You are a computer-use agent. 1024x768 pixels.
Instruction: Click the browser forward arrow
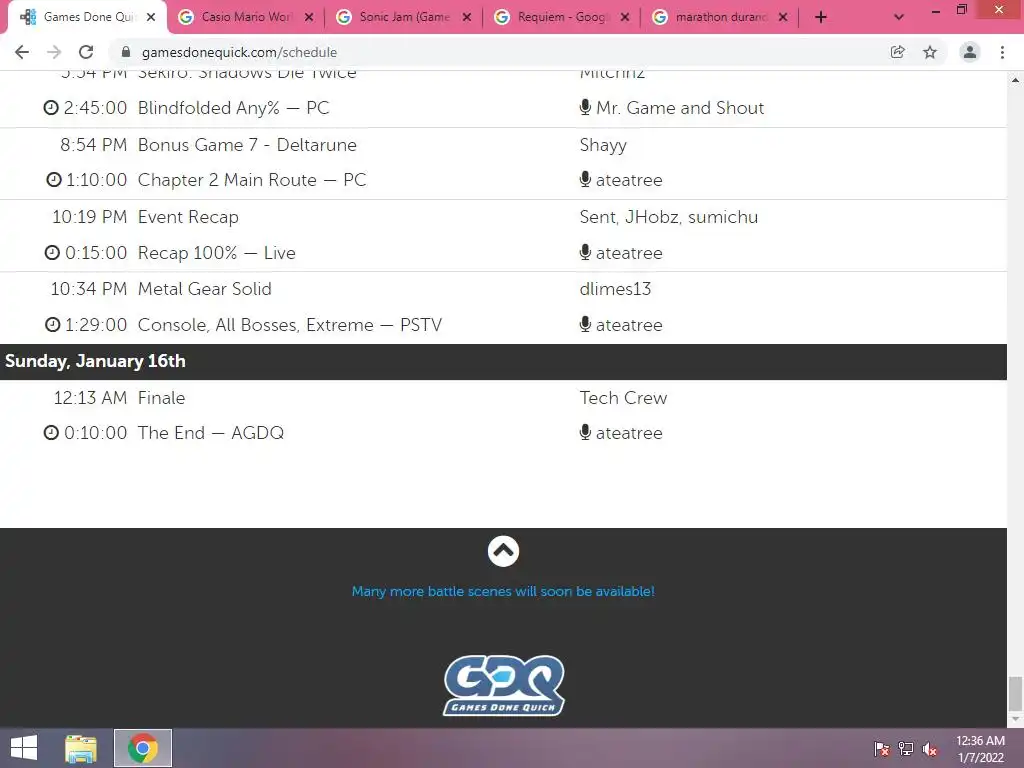[x=54, y=52]
